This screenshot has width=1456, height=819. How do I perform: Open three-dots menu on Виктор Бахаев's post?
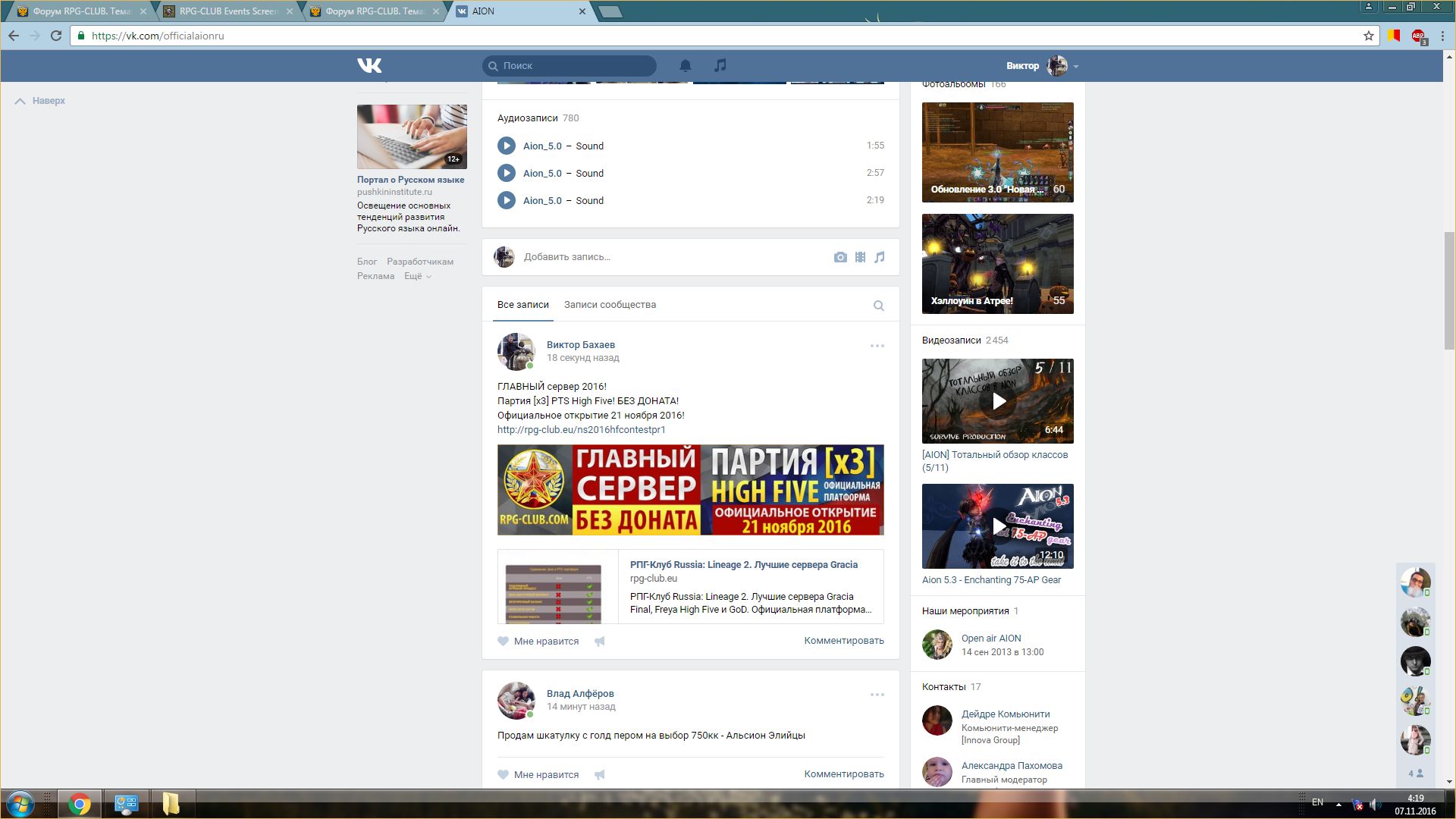tap(877, 346)
